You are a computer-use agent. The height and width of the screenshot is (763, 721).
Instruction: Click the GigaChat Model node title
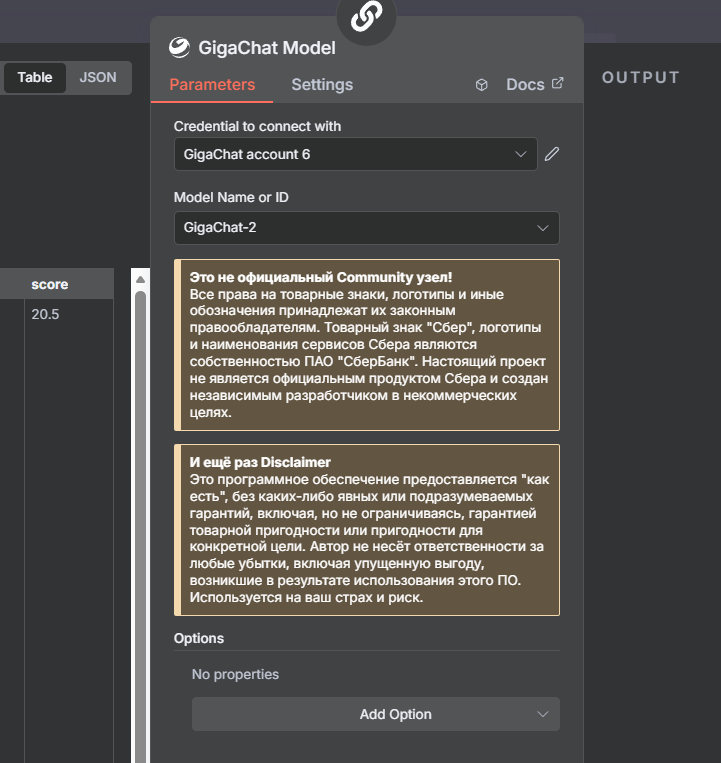(266, 47)
